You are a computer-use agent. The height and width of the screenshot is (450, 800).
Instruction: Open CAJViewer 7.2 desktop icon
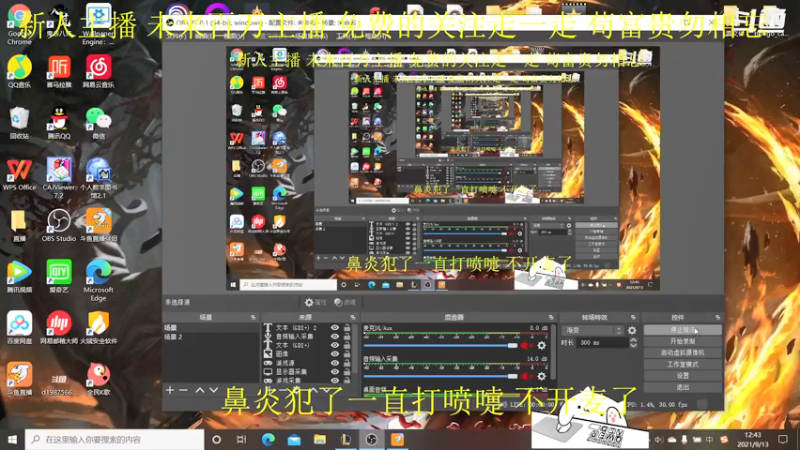59,177
